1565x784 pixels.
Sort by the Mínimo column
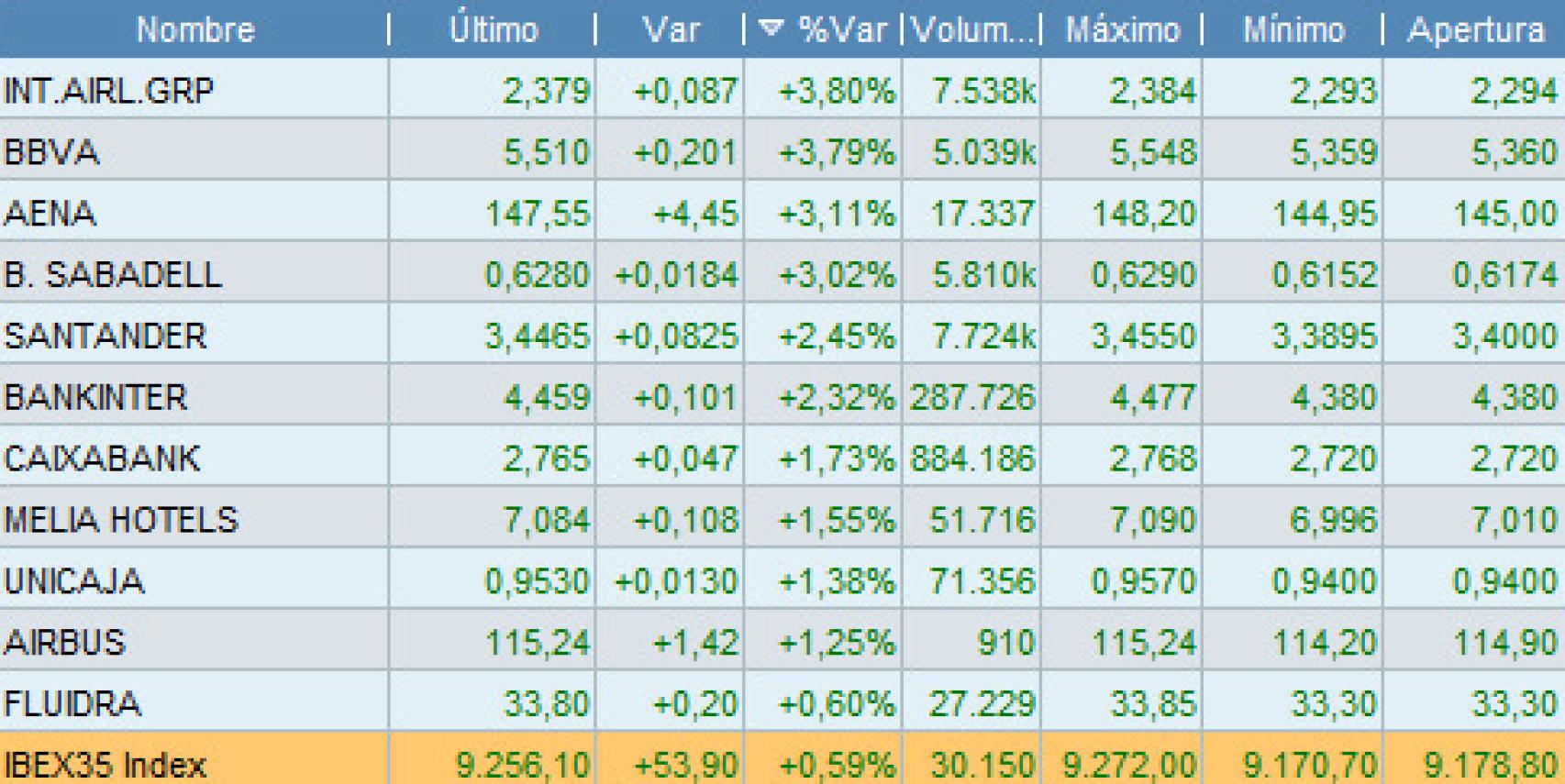(x=1293, y=29)
